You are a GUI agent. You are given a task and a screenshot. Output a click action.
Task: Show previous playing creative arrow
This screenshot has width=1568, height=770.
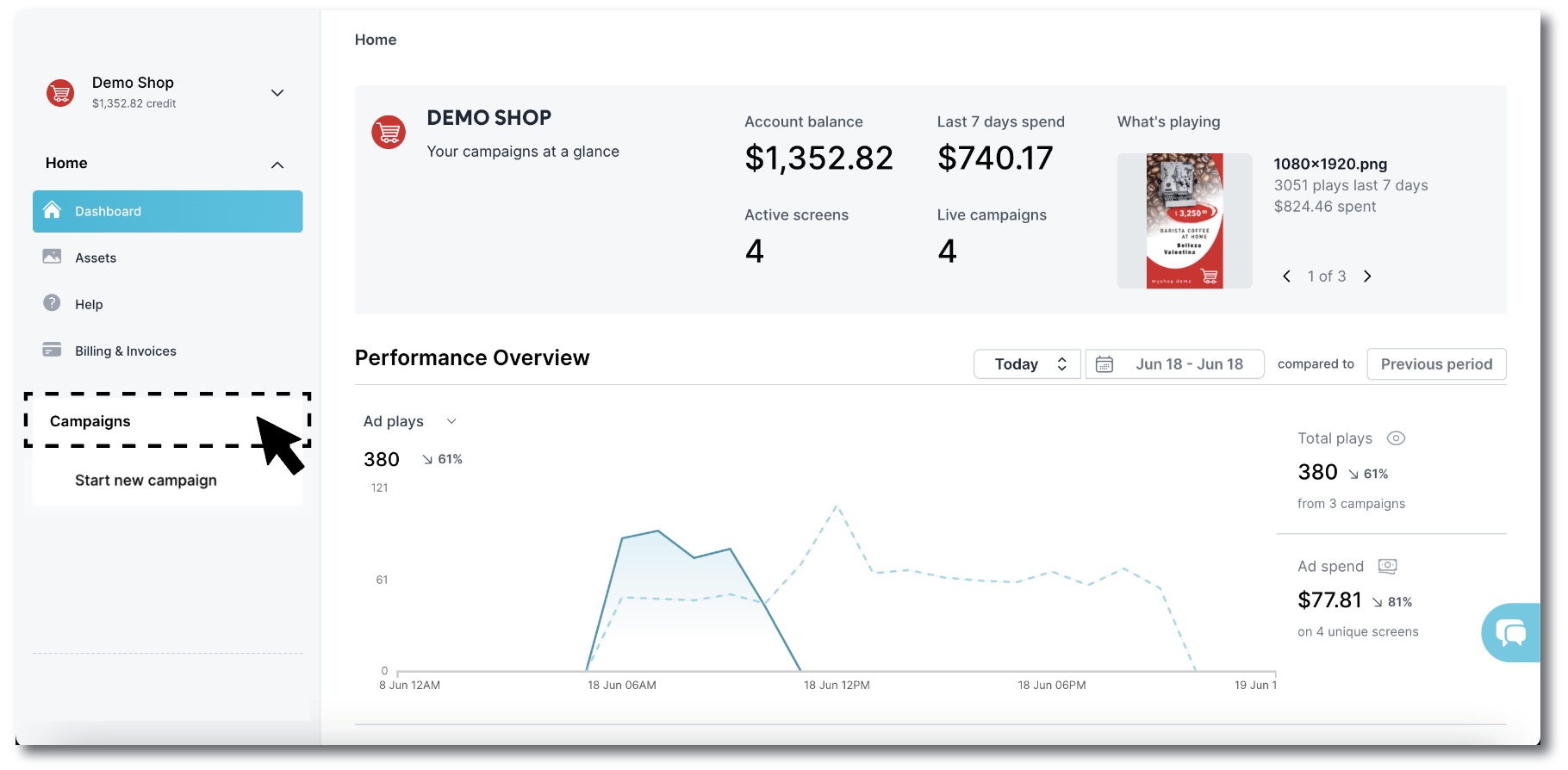click(1287, 276)
